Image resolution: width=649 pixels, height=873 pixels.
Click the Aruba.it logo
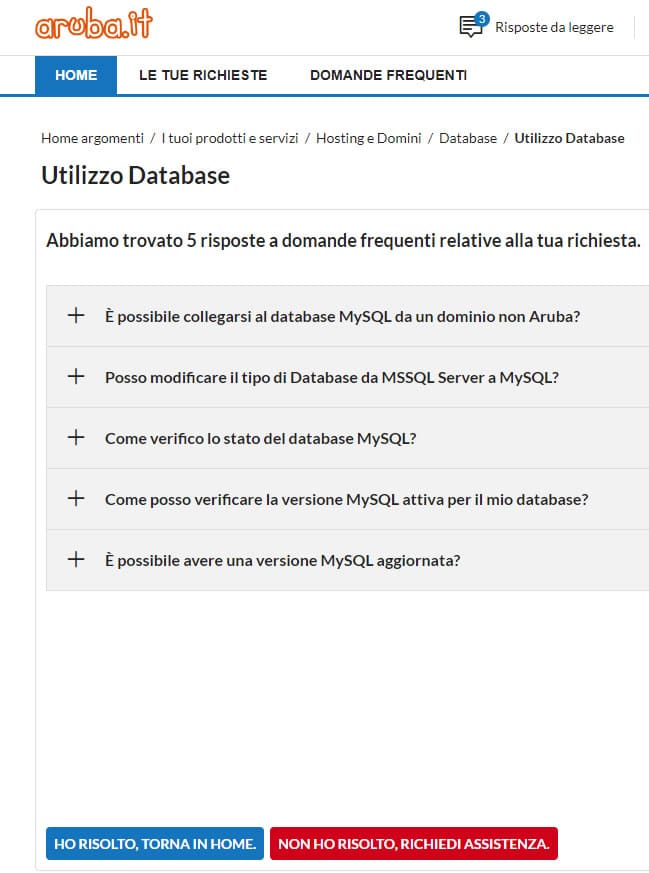(x=93, y=26)
